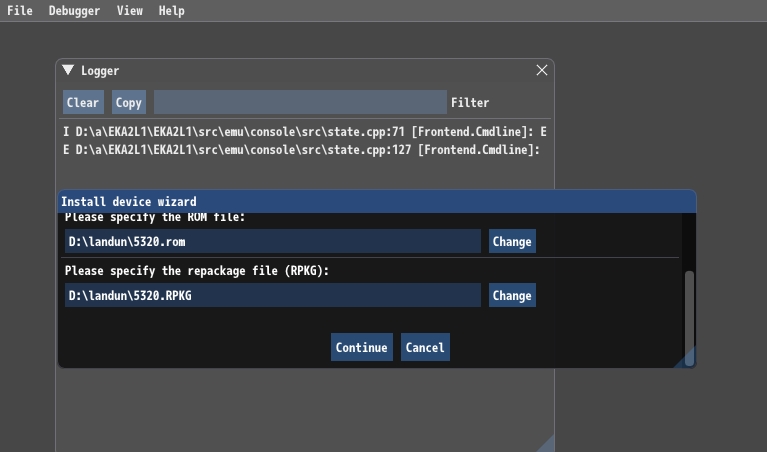Click the Filter label text
The height and width of the screenshot is (452, 767).
[x=470, y=102]
